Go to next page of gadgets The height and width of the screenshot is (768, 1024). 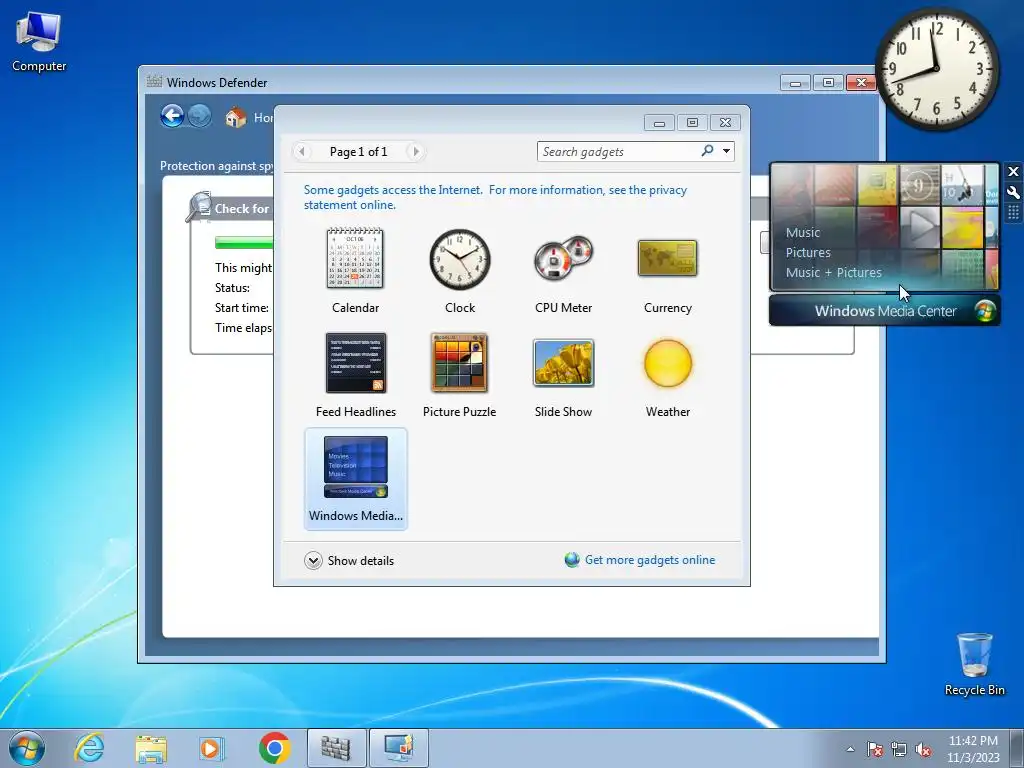415,152
